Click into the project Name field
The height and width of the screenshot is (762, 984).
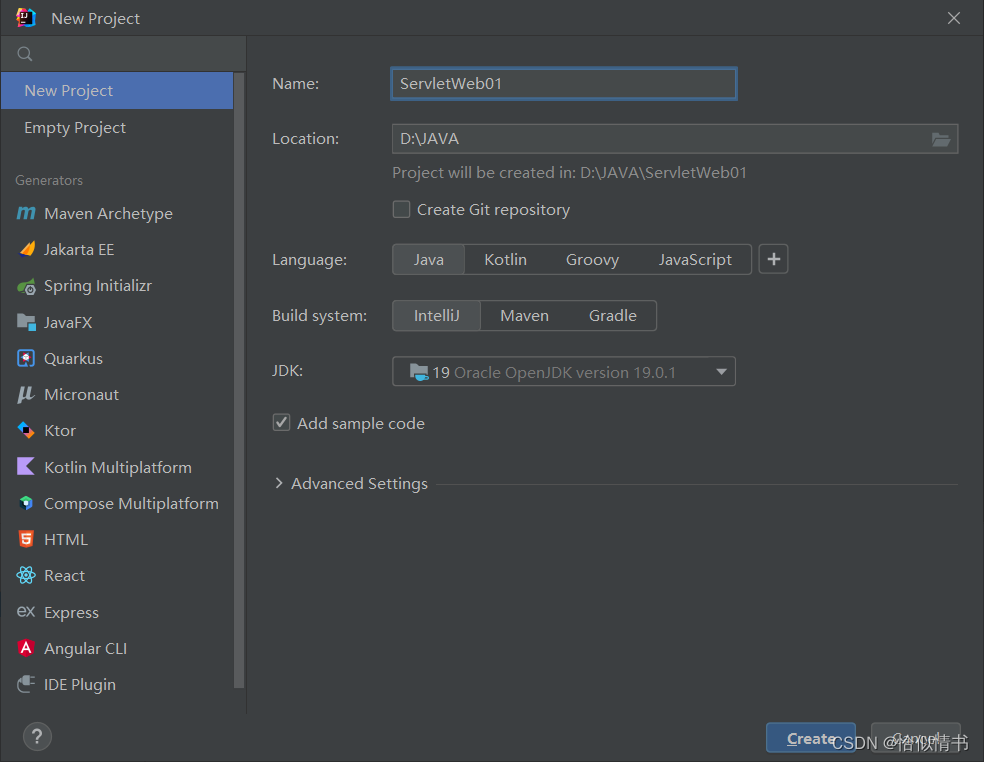click(564, 83)
